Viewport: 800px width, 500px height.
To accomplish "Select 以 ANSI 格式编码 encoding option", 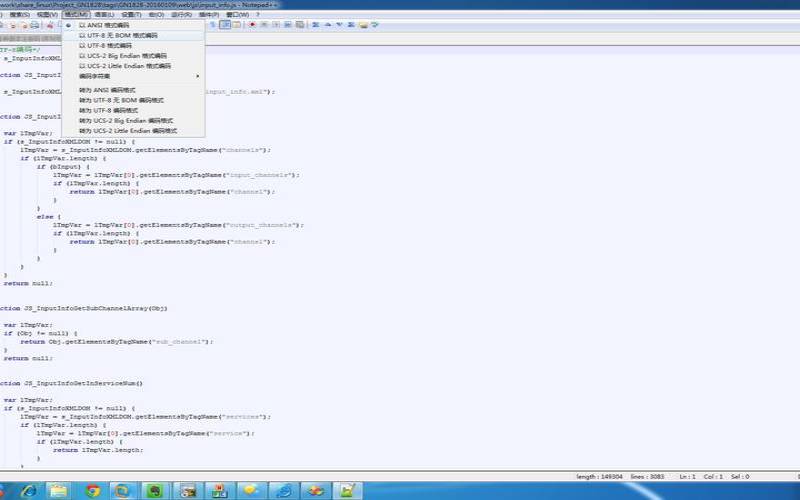I will point(134,25).
